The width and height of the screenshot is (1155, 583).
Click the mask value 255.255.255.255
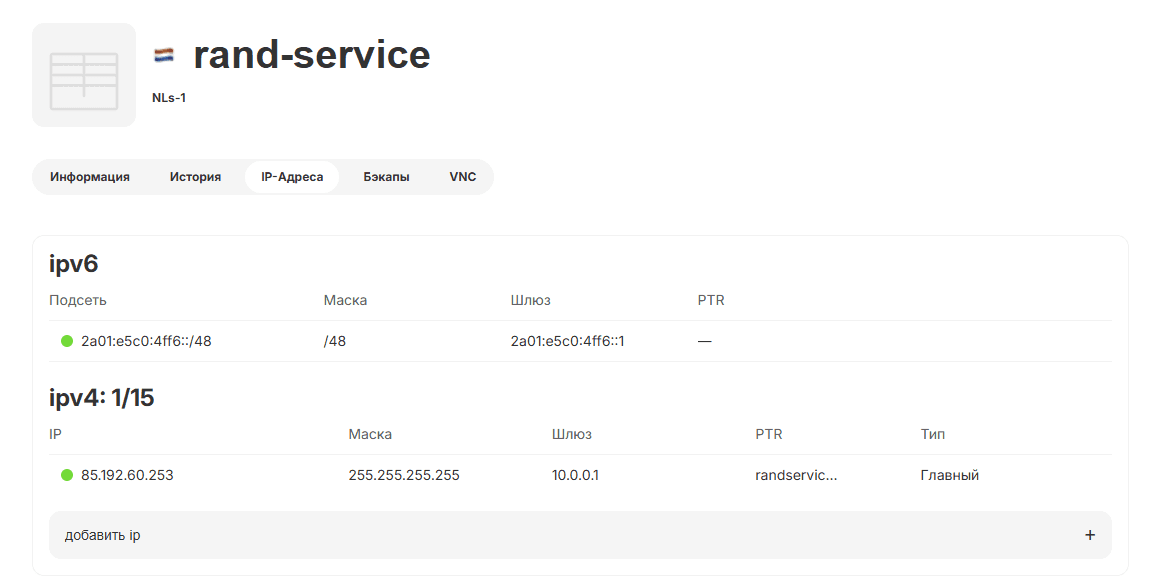[404, 475]
